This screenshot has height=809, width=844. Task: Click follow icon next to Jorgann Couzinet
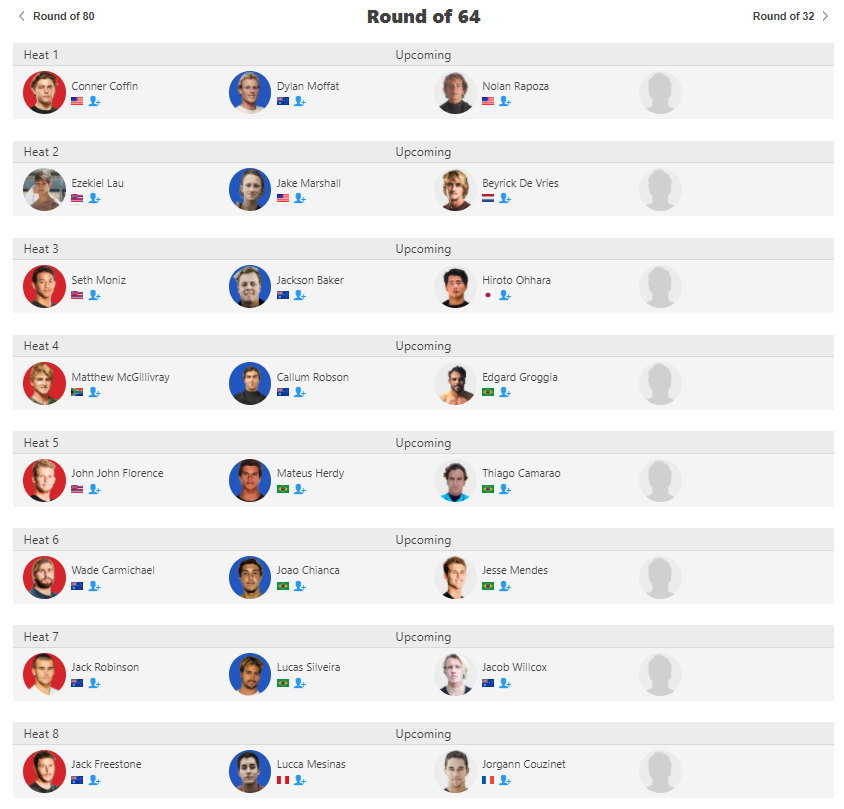(x=505, y=780)
